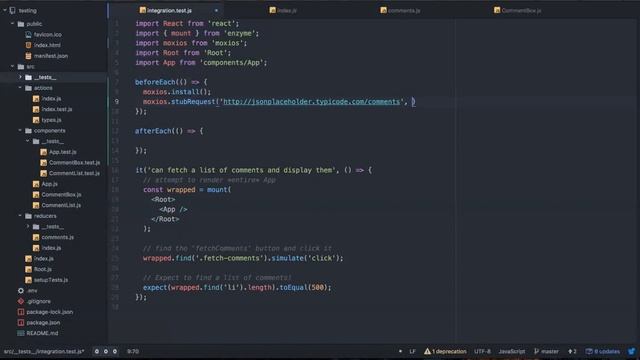This screenshot has width=640, height=360.
Task: Click the package.json file icon
Action: [21, 322]
